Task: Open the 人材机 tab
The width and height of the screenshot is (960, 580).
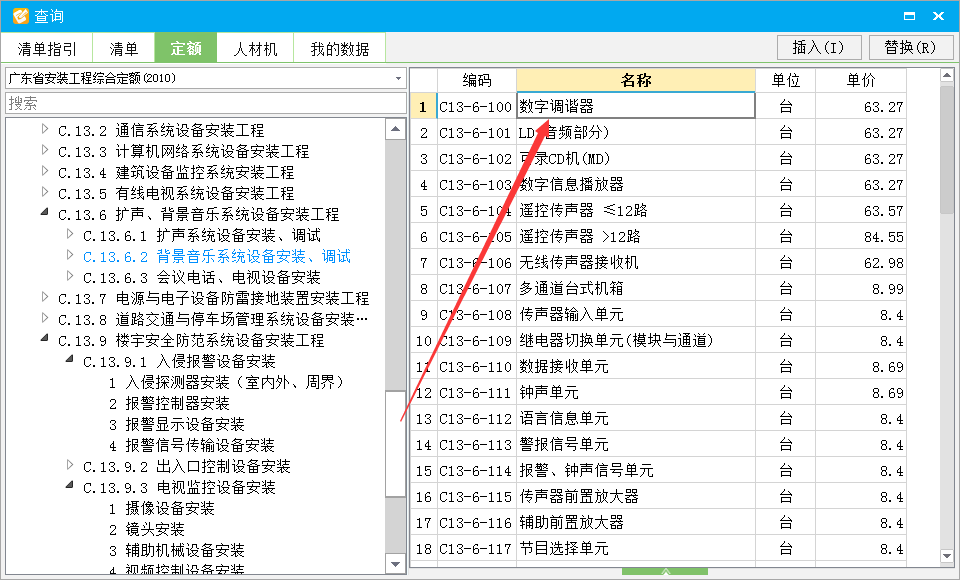Action: tap(255, 48)
